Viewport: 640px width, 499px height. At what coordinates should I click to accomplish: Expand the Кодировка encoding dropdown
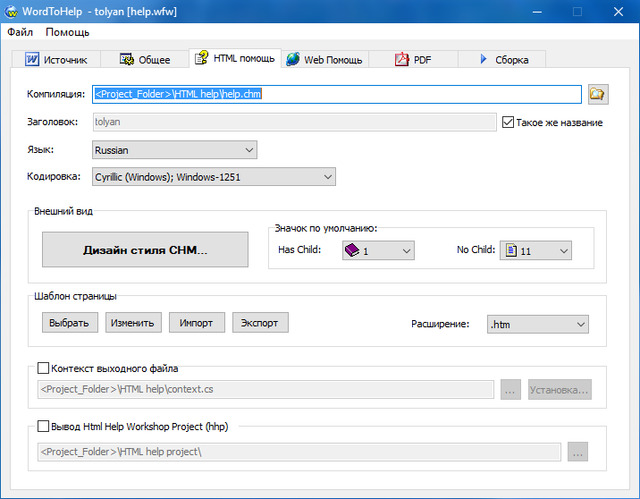coord(212,177)
